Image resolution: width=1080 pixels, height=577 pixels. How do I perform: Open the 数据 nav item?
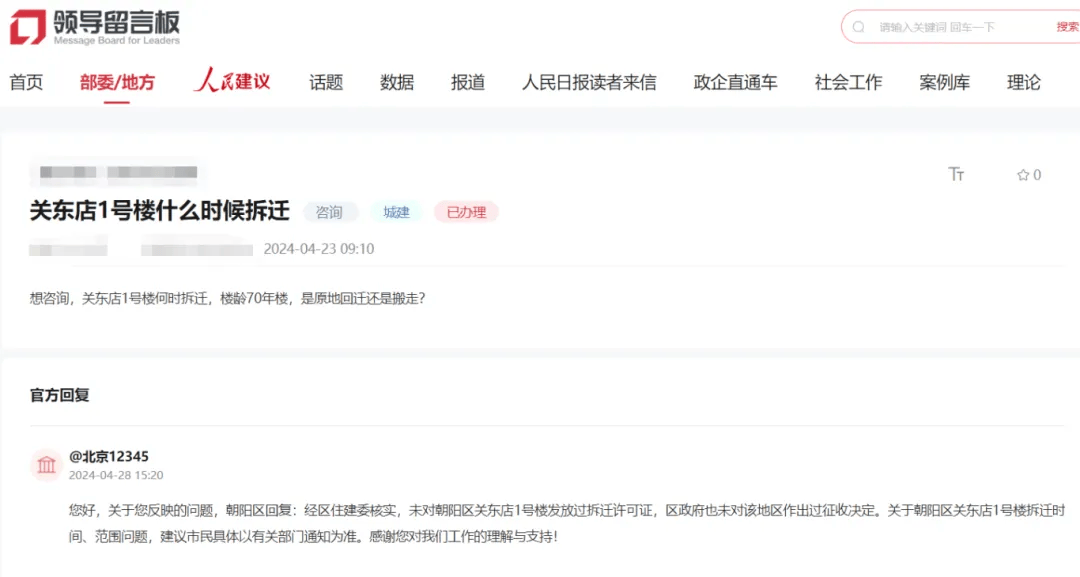click(x=397, y=83)
